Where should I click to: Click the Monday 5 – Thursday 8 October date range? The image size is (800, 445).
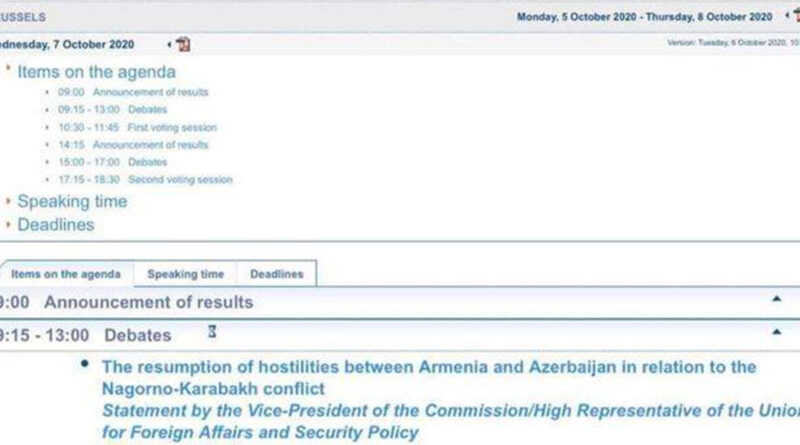(644, 16)
